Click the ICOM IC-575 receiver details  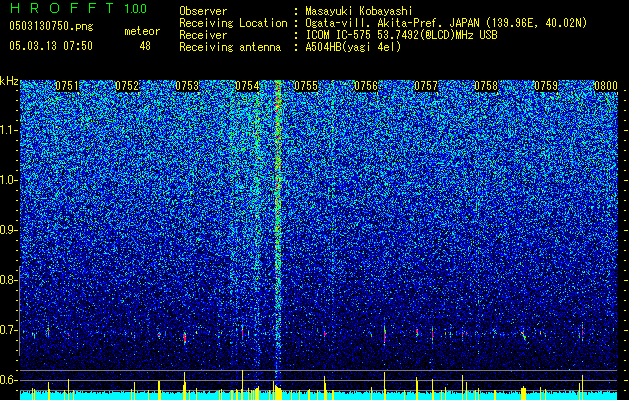pos(401,35)
